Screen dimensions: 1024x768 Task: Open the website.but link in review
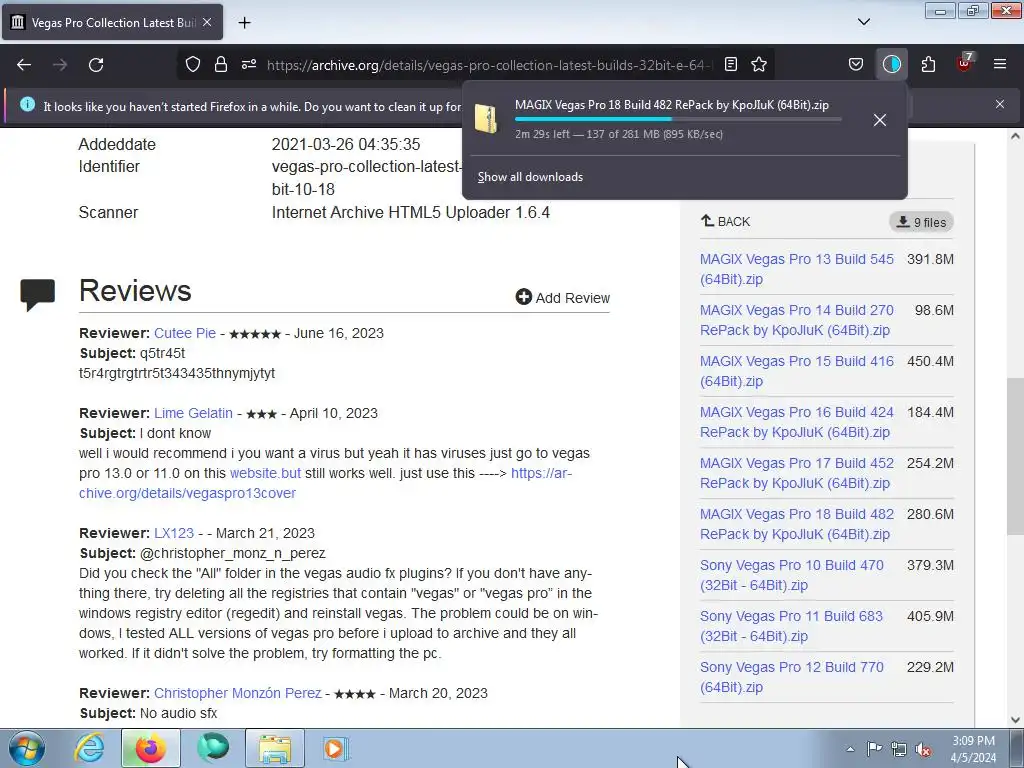click(x=265, y=473)
